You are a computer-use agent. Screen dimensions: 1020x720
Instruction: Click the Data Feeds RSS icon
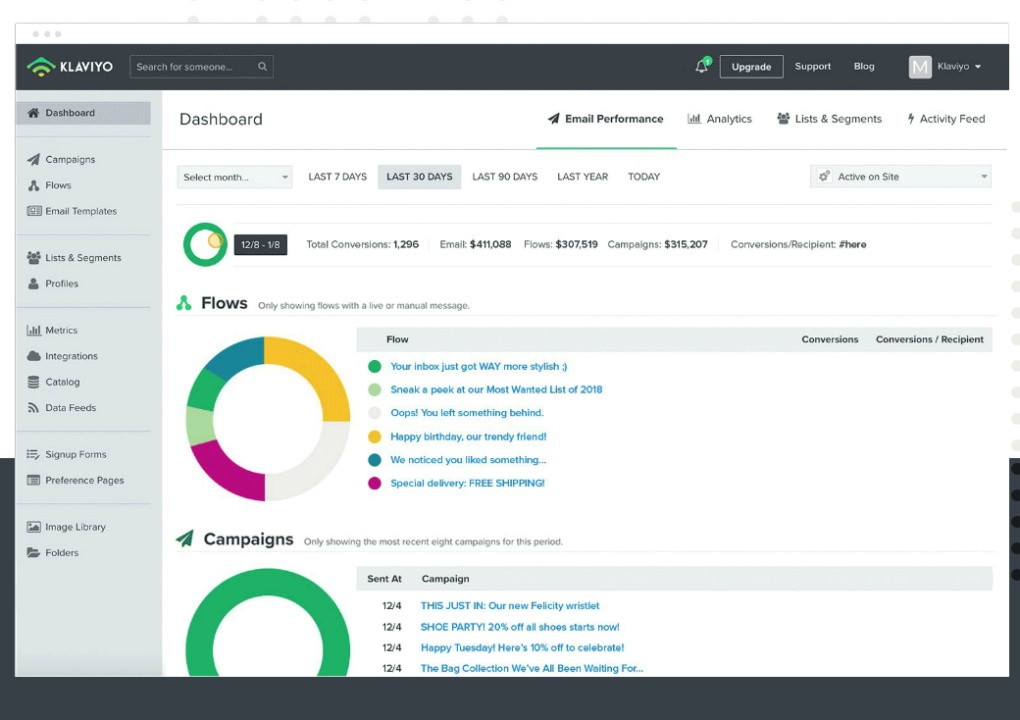34,409
